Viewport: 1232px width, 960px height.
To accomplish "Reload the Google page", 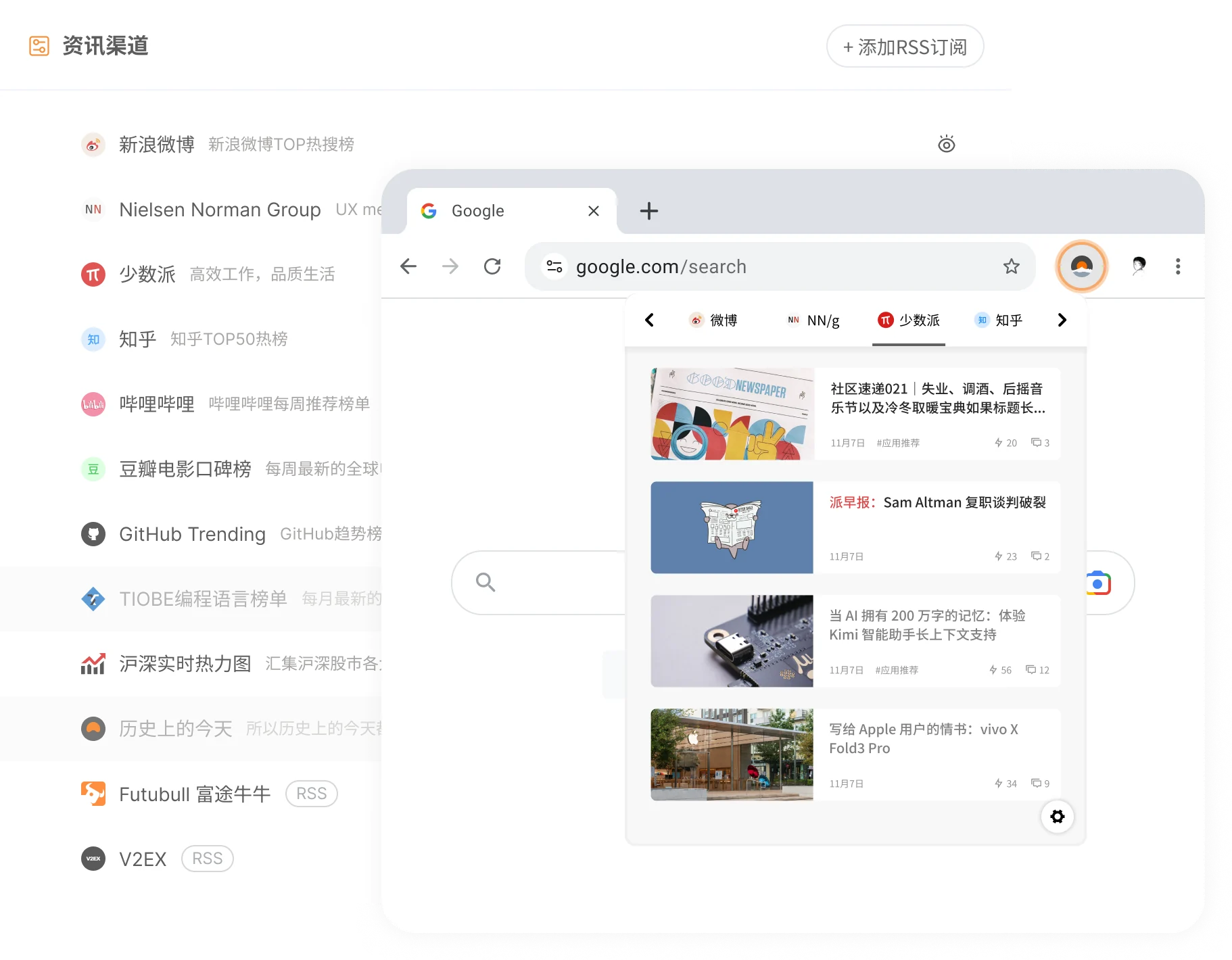I will pyautogui.click(x=492, y=266).
